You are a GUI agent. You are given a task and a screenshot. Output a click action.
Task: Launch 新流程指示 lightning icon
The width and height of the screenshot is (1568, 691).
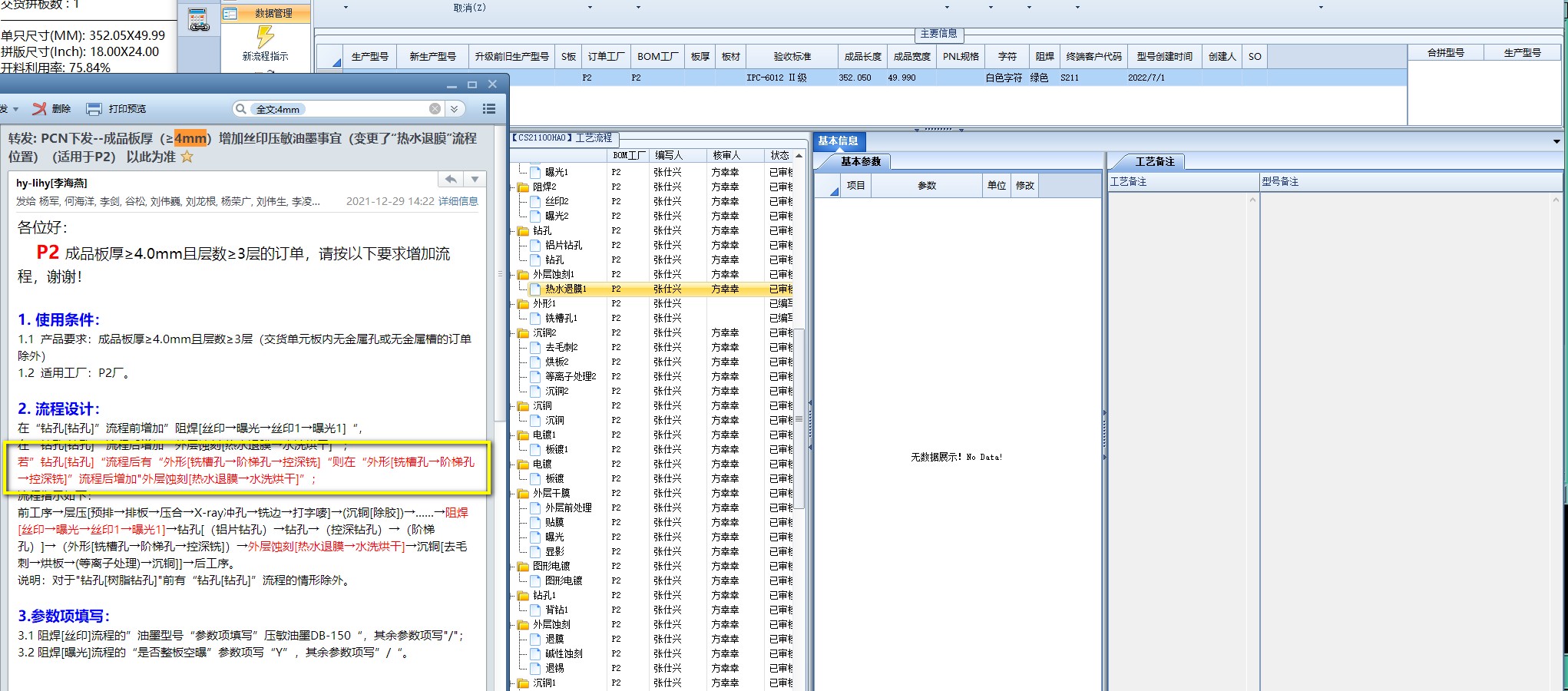tap(265, 36)
